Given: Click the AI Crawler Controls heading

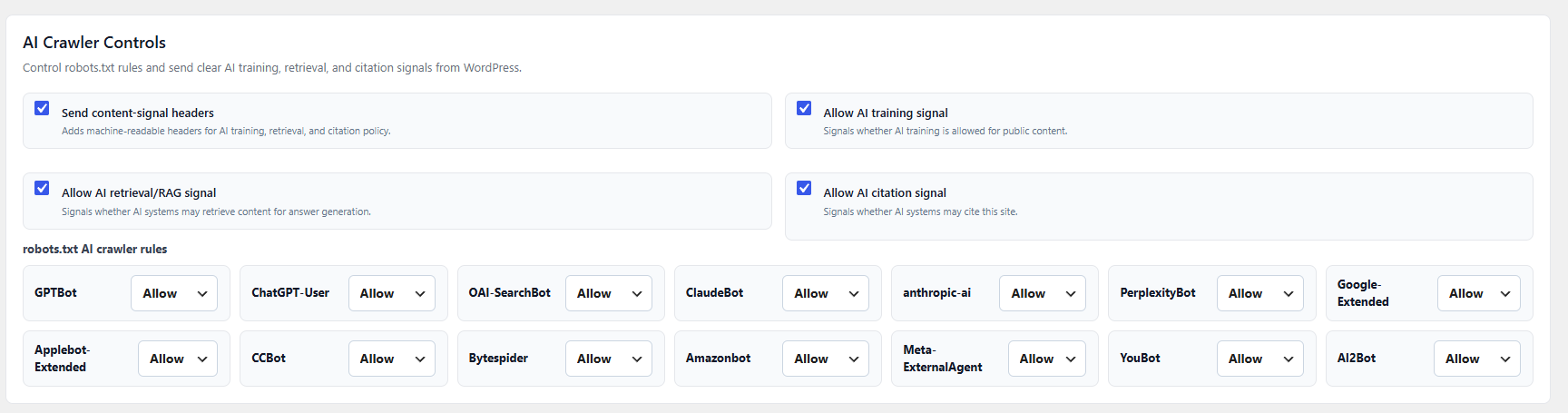Looking at the screenshot, I should click(94, 43).
